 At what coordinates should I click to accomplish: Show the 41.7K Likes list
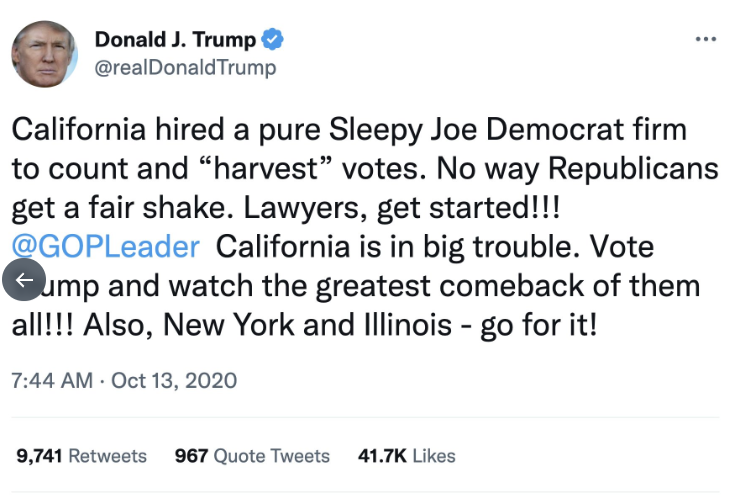click(x=406, y=455)
